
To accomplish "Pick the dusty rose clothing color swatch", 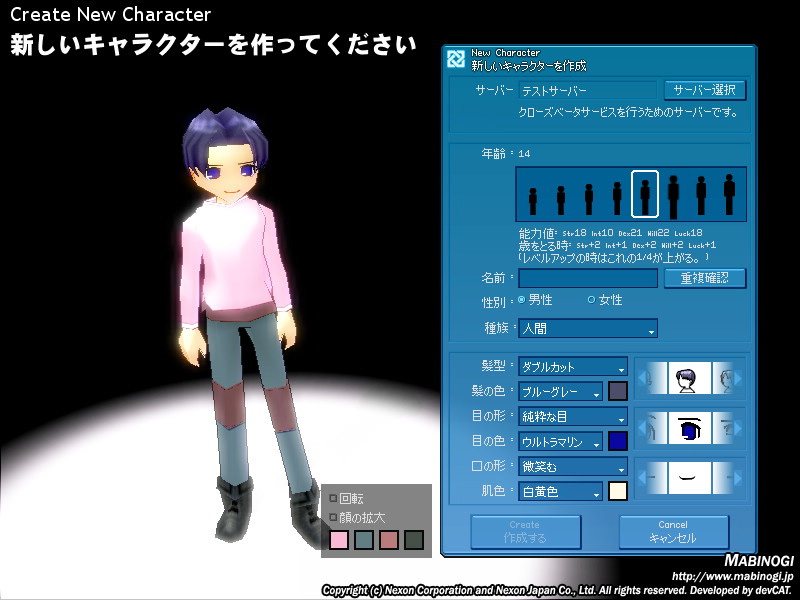I will click(x=389, y=540).
